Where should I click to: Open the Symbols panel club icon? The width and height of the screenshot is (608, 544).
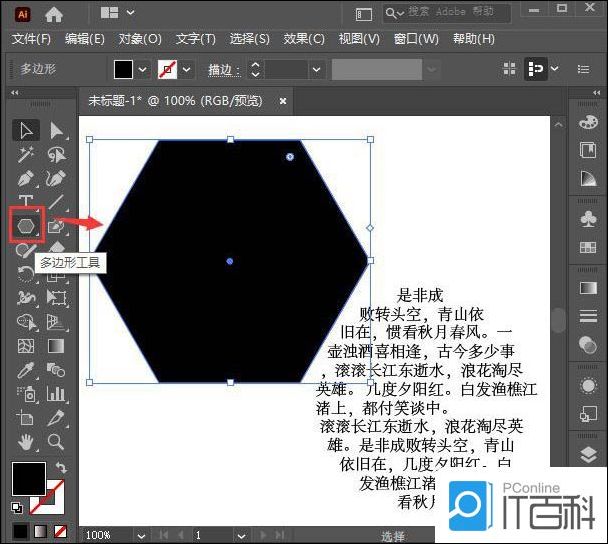pos(588,219)
